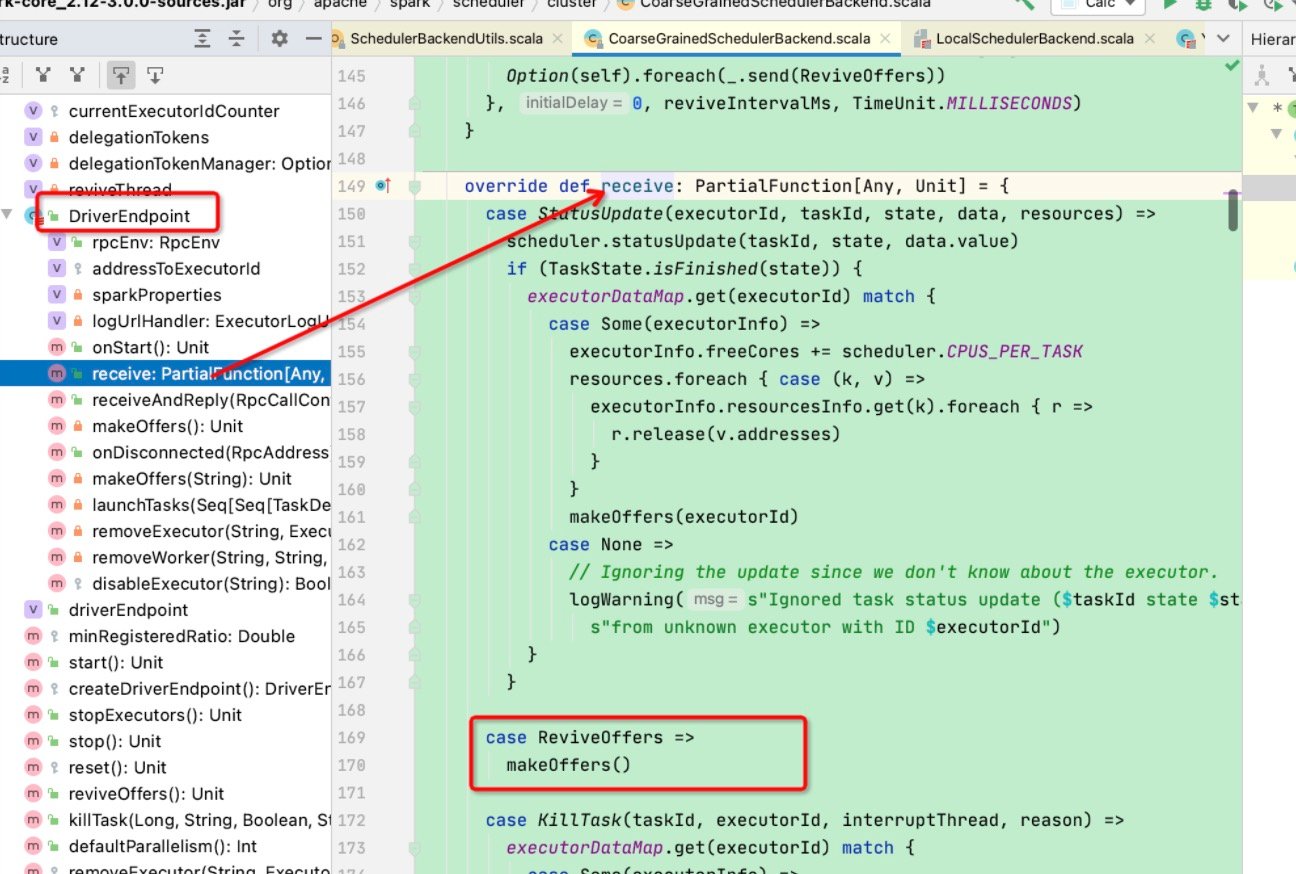Select onStart(): Unit in Structure

(151, 347)
